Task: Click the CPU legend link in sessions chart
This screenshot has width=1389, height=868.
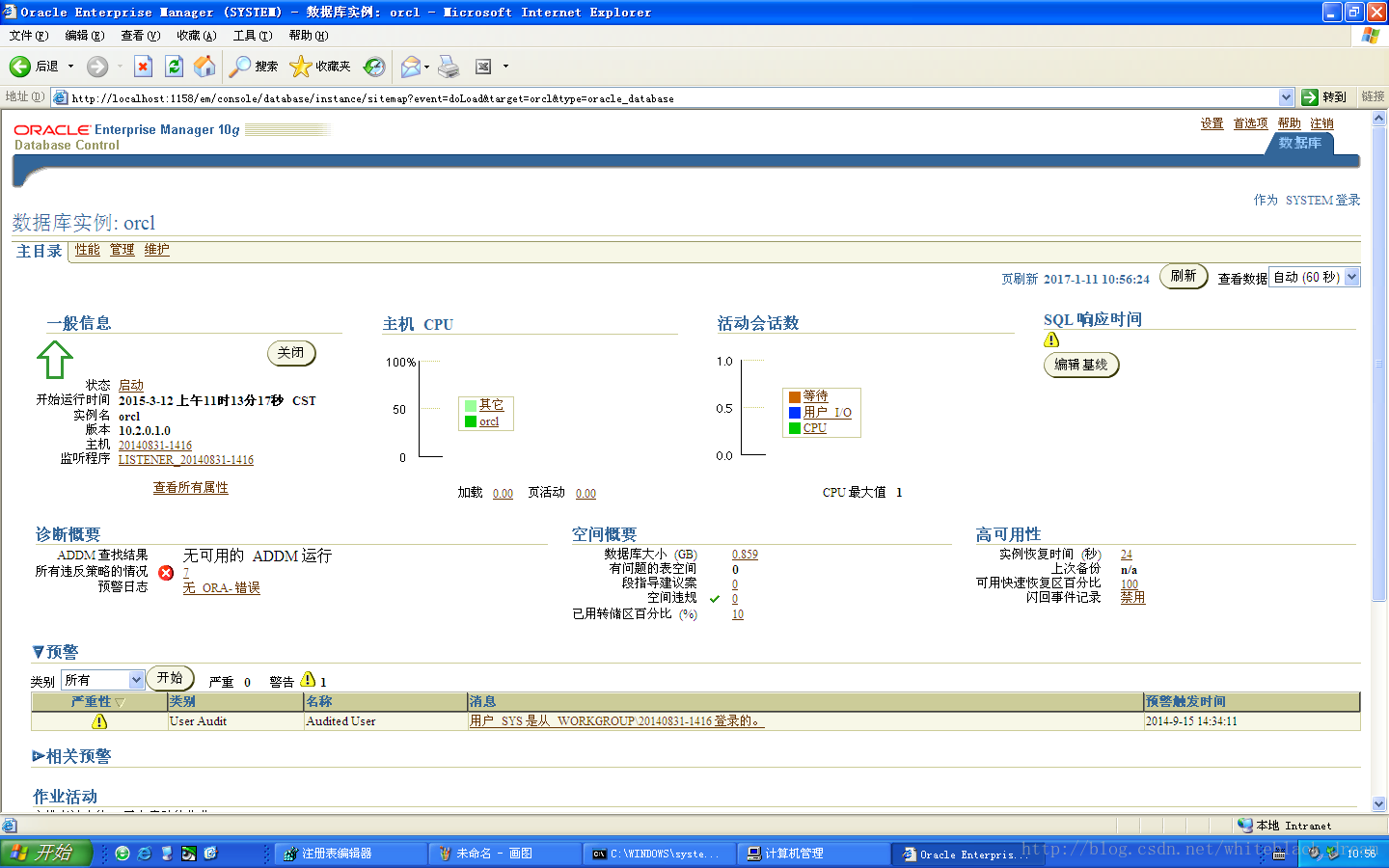Action: [x=815, y=428]
